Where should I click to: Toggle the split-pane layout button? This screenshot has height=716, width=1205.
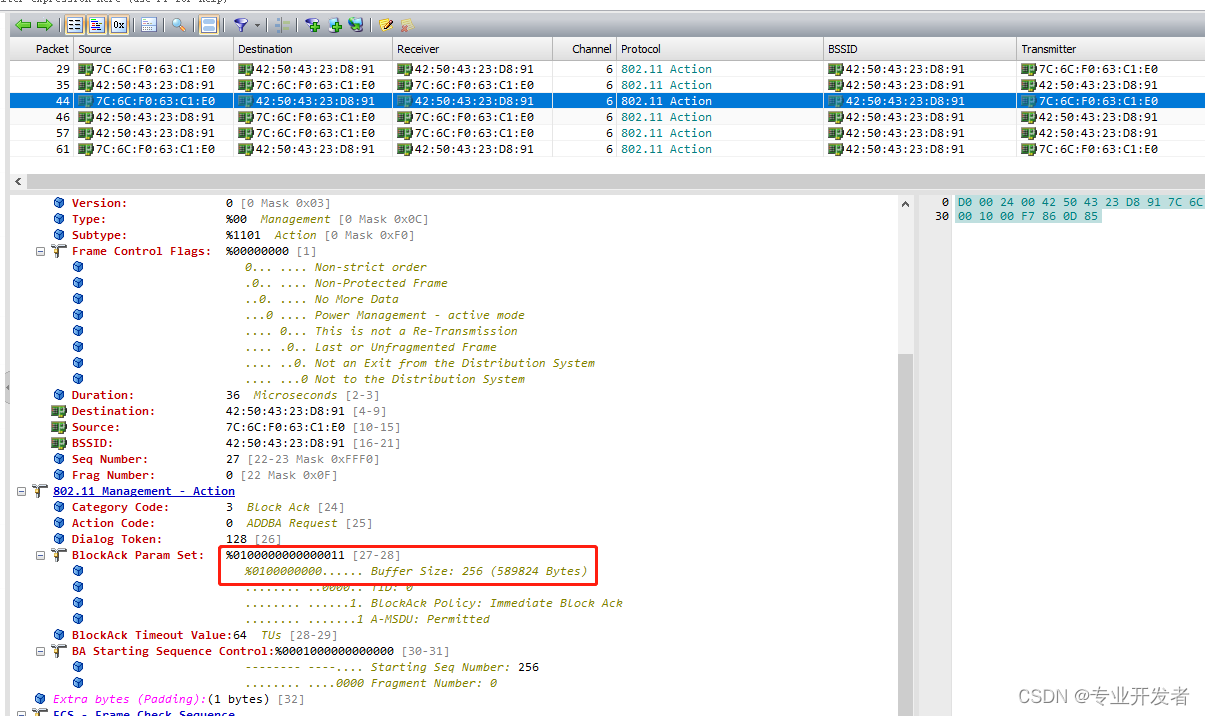coord(207,25)
